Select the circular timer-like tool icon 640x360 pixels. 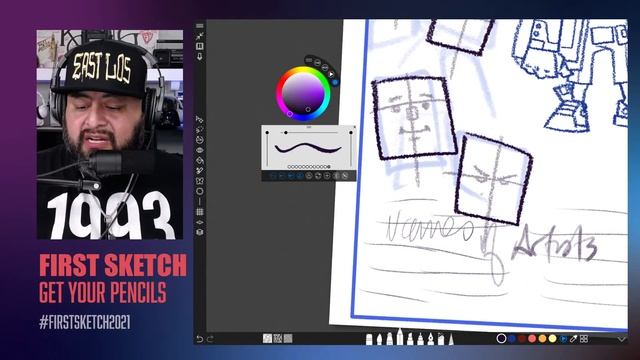[200, 140]
